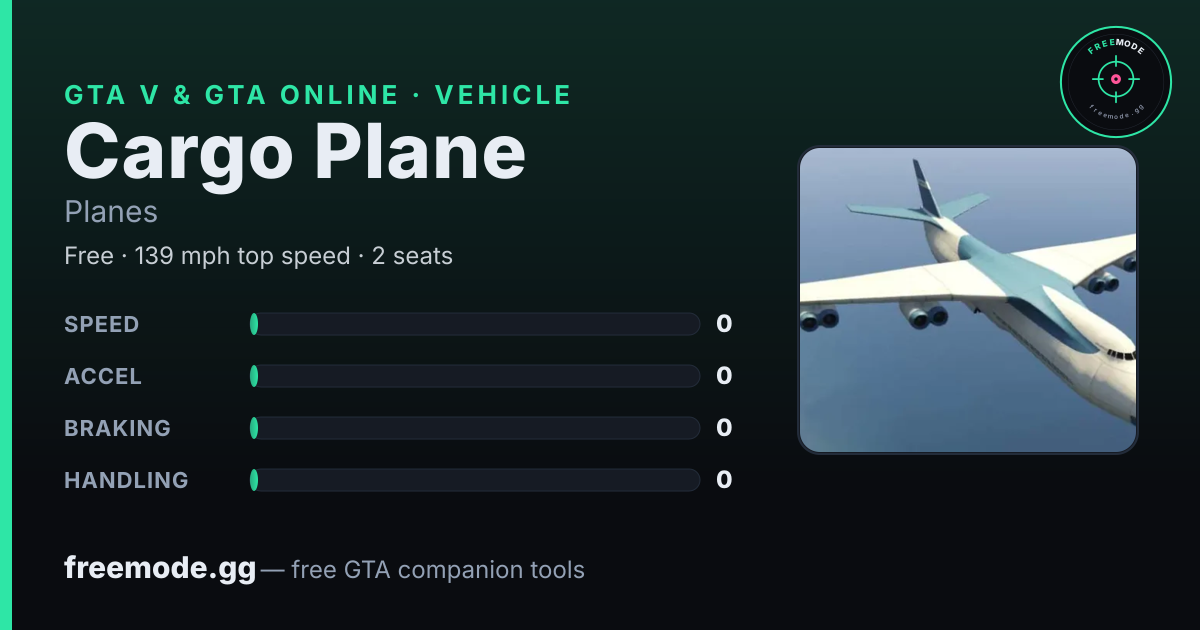Select the Planes category label
Image resolution: width=1200 pixels, height=630 pixels.
click(111, 212)
